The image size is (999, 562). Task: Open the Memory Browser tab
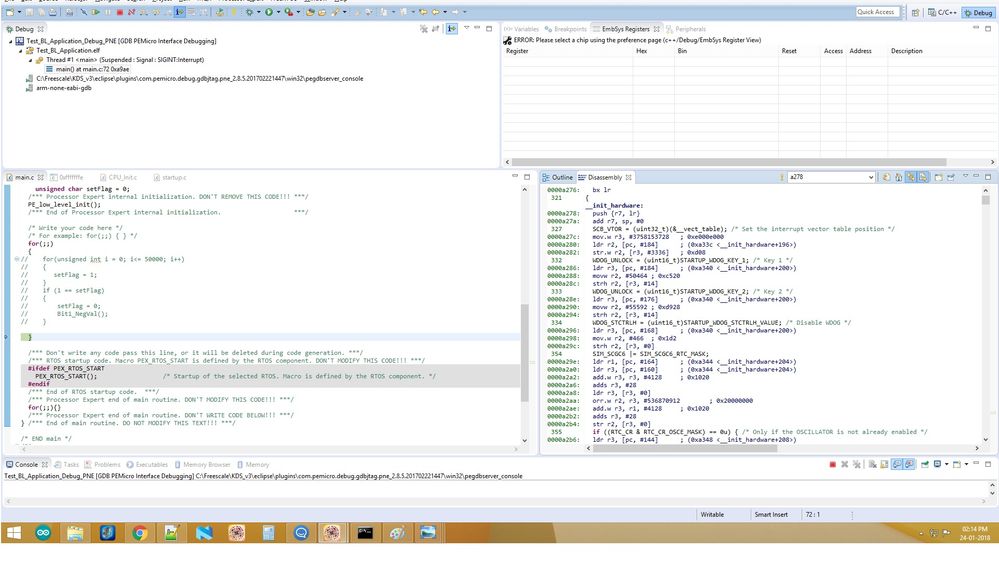click(203, 465)
